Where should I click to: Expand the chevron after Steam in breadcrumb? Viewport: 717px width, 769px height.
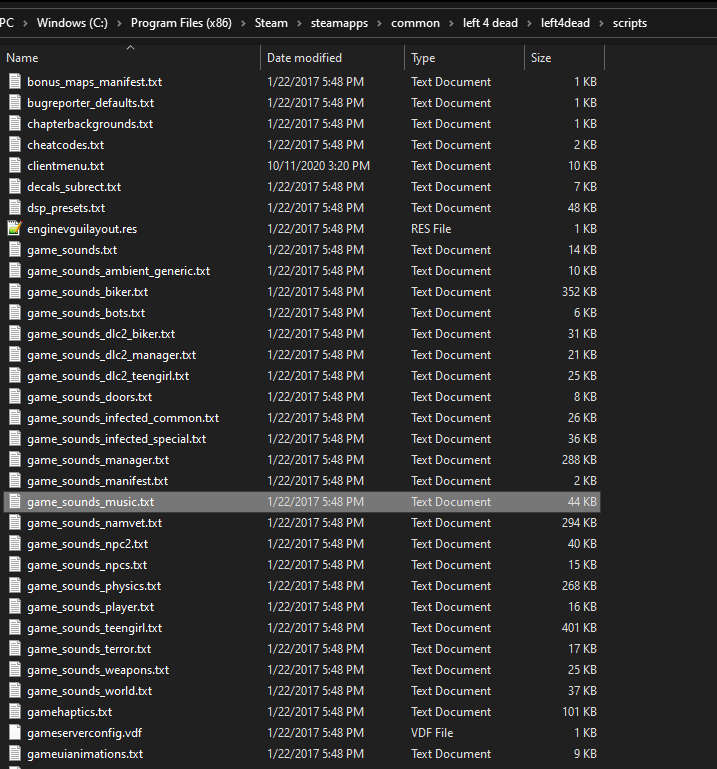pyautogui.click(x=299, y=24)
